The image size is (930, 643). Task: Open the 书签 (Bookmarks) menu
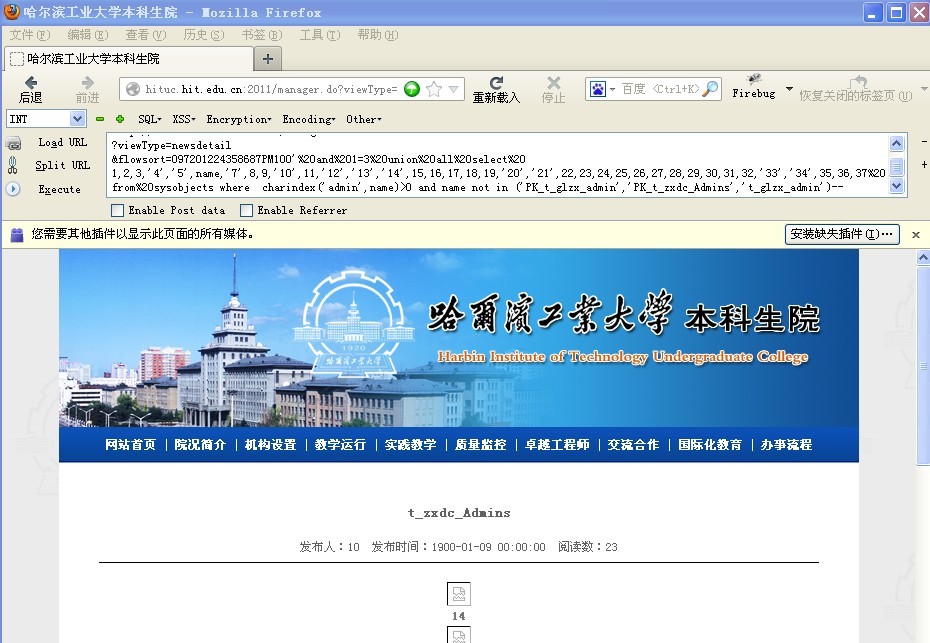click(x=262, y=34)
